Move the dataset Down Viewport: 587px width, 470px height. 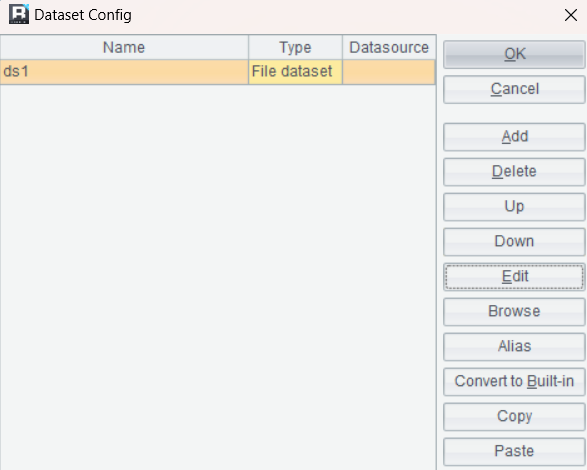pyautogui.click(x=514, y=242)
